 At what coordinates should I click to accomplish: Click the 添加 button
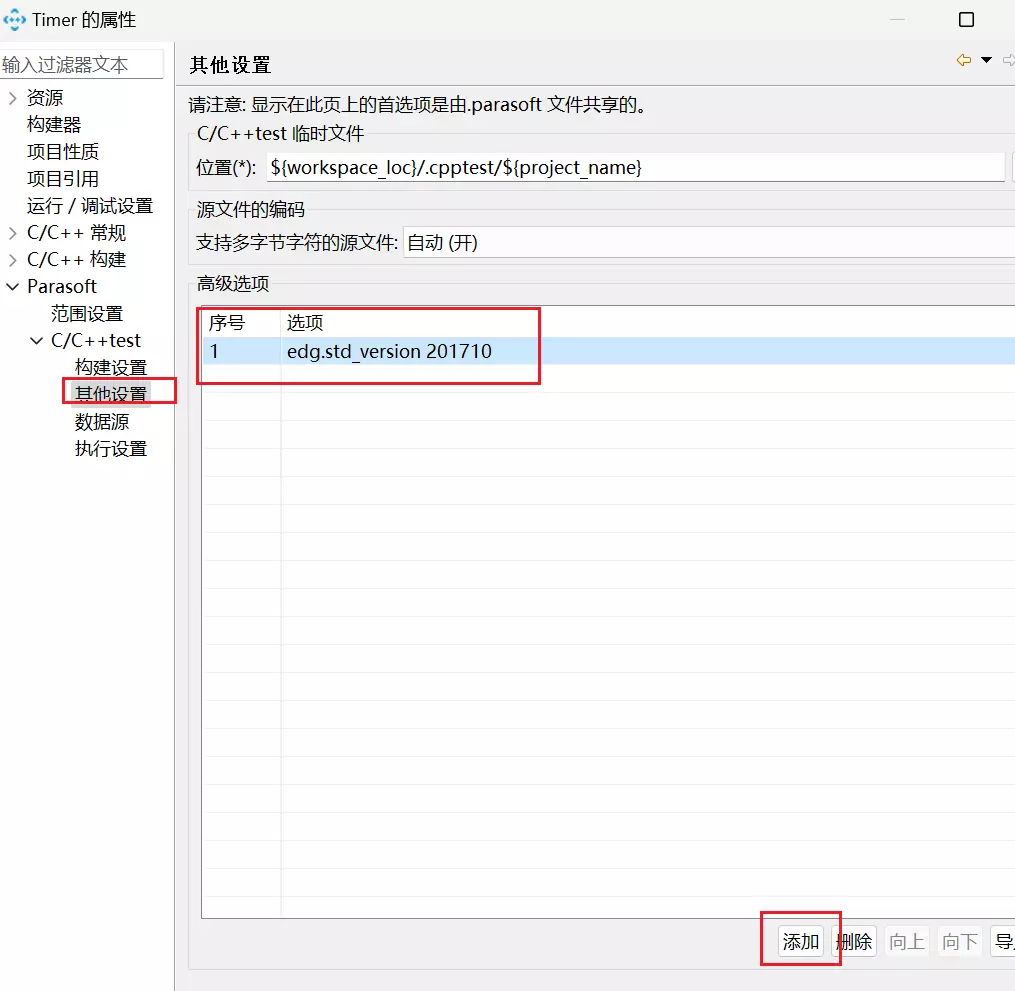[x=801, y=941]
